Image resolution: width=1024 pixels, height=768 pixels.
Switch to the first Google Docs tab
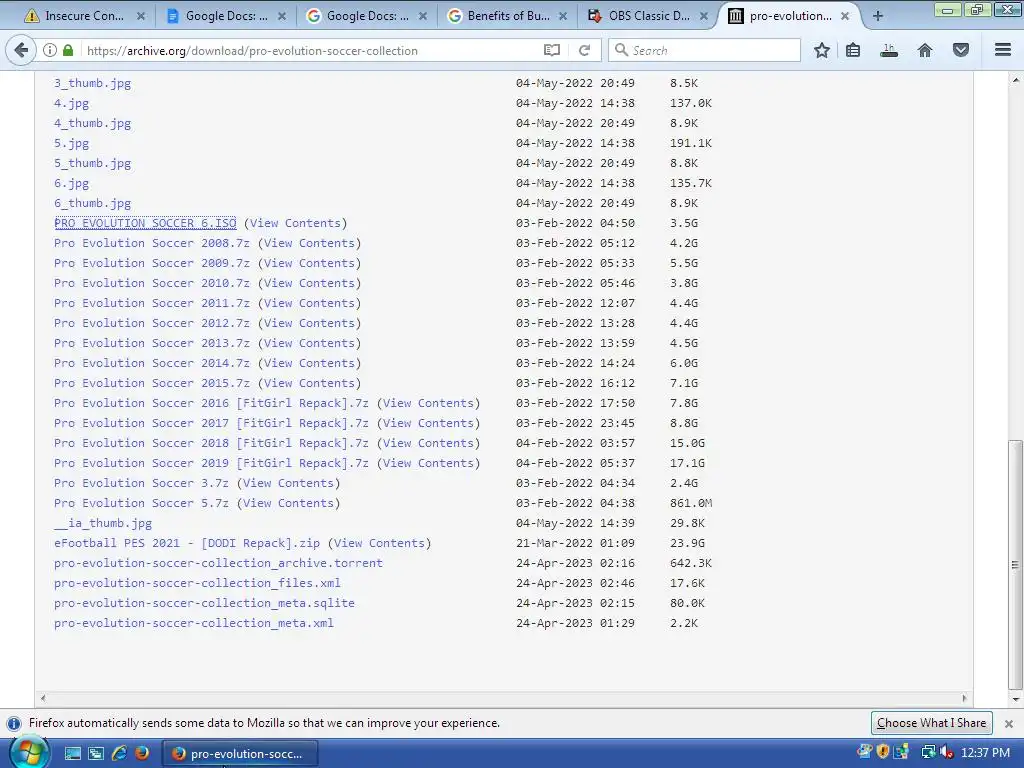[x=226, y=16]
